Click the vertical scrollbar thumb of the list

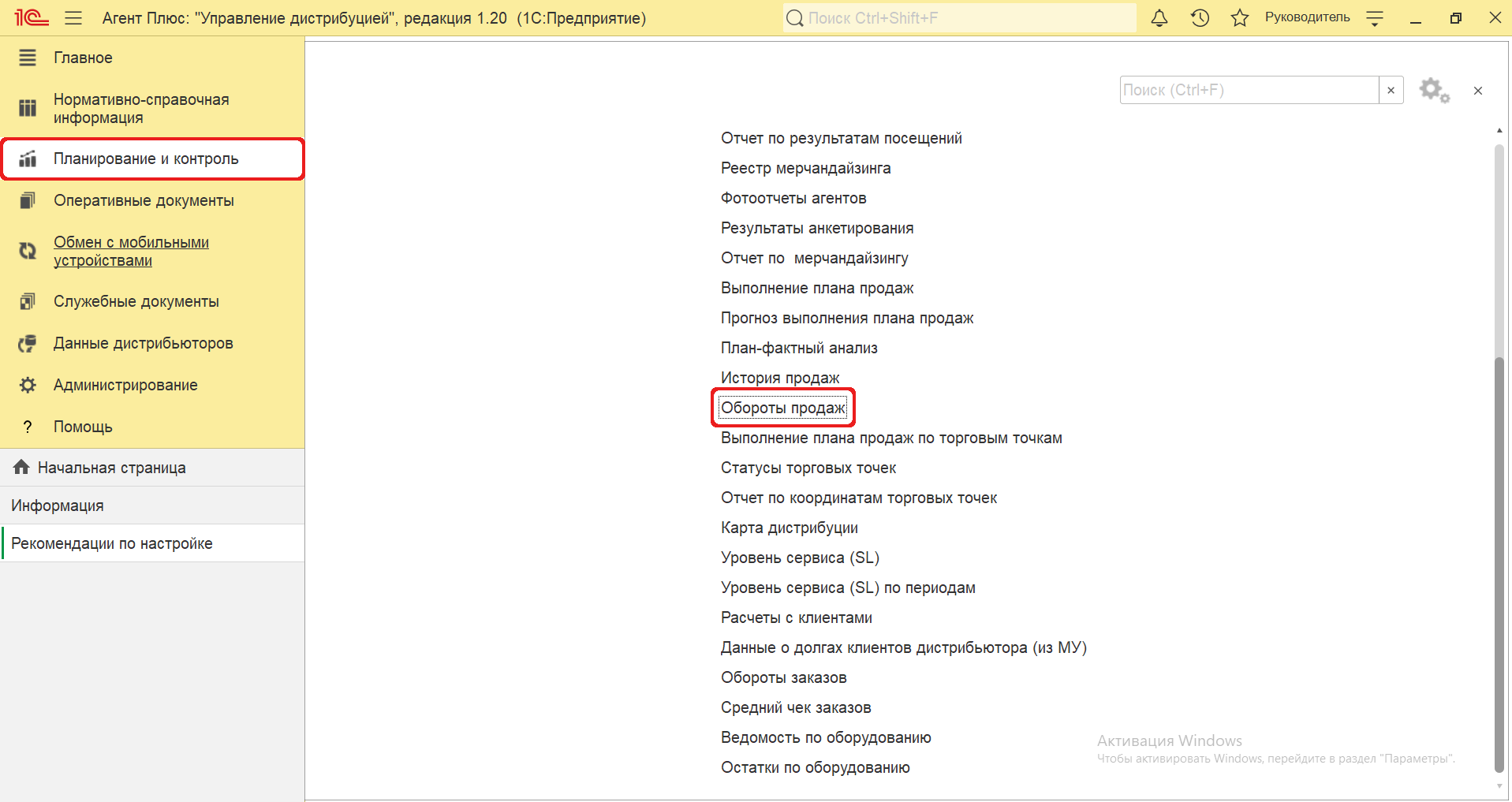coord(1499,564)
